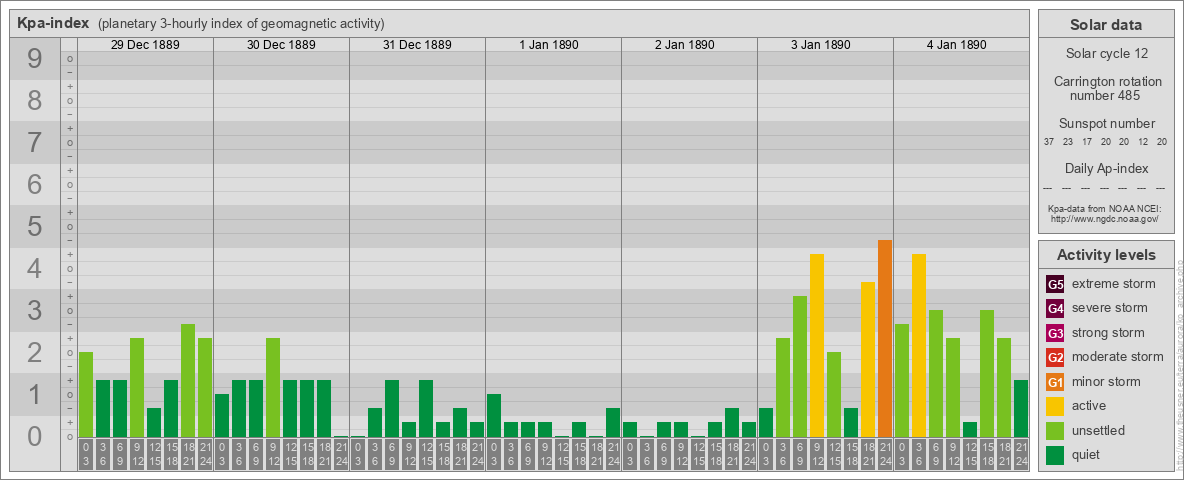
Task: Click the 3 Jan 1890 date label
Action: (825, 45)
